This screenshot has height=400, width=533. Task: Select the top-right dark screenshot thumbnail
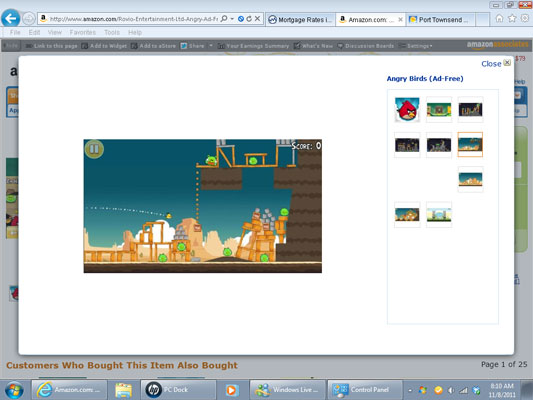pos(470,110)
